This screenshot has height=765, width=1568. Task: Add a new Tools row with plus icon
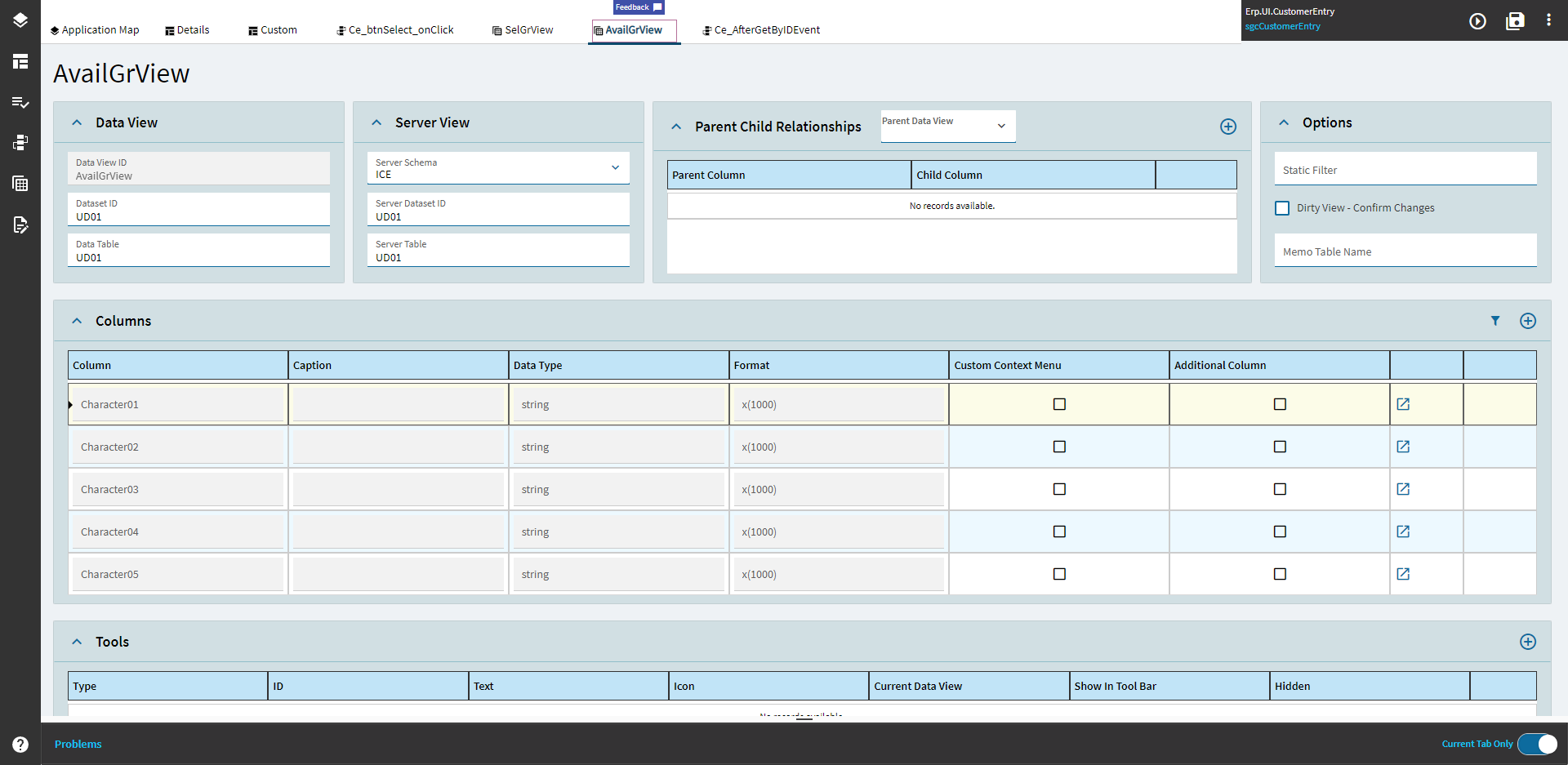(1527, 642)
